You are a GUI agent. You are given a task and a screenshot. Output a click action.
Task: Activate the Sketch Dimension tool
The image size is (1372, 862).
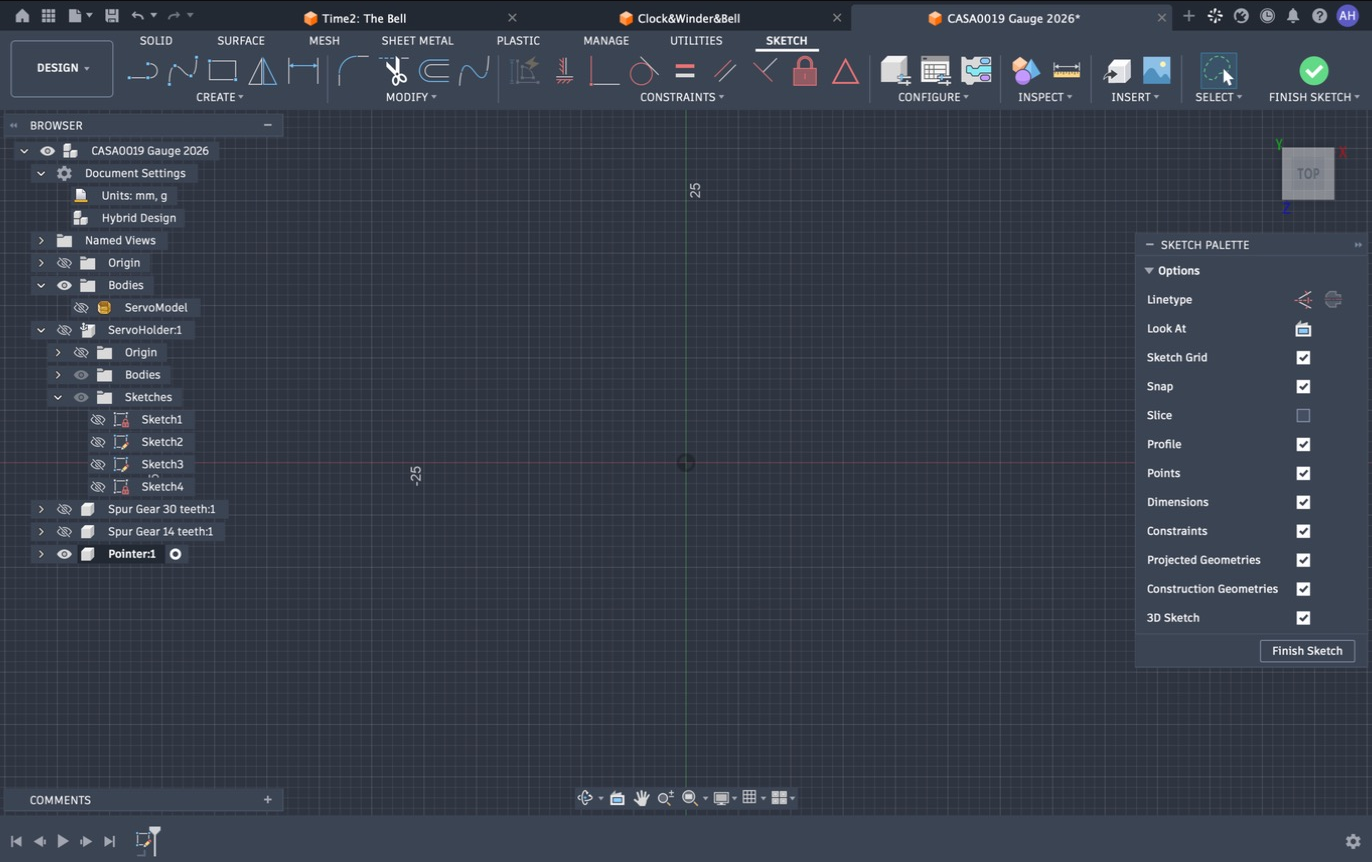click(x=303, y=71)
